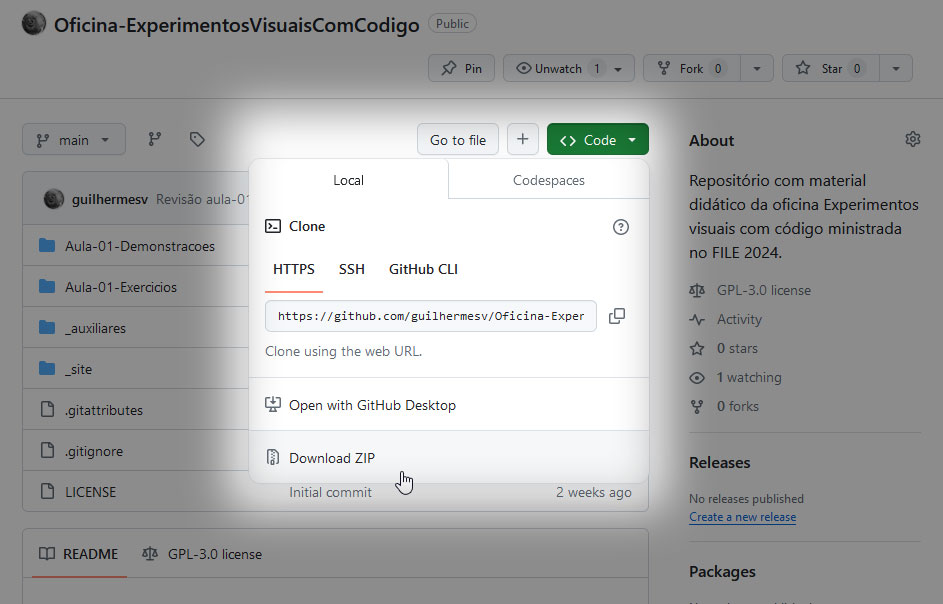Click the Clone terminal icon

pyautogui.click(x=272, y=226)
